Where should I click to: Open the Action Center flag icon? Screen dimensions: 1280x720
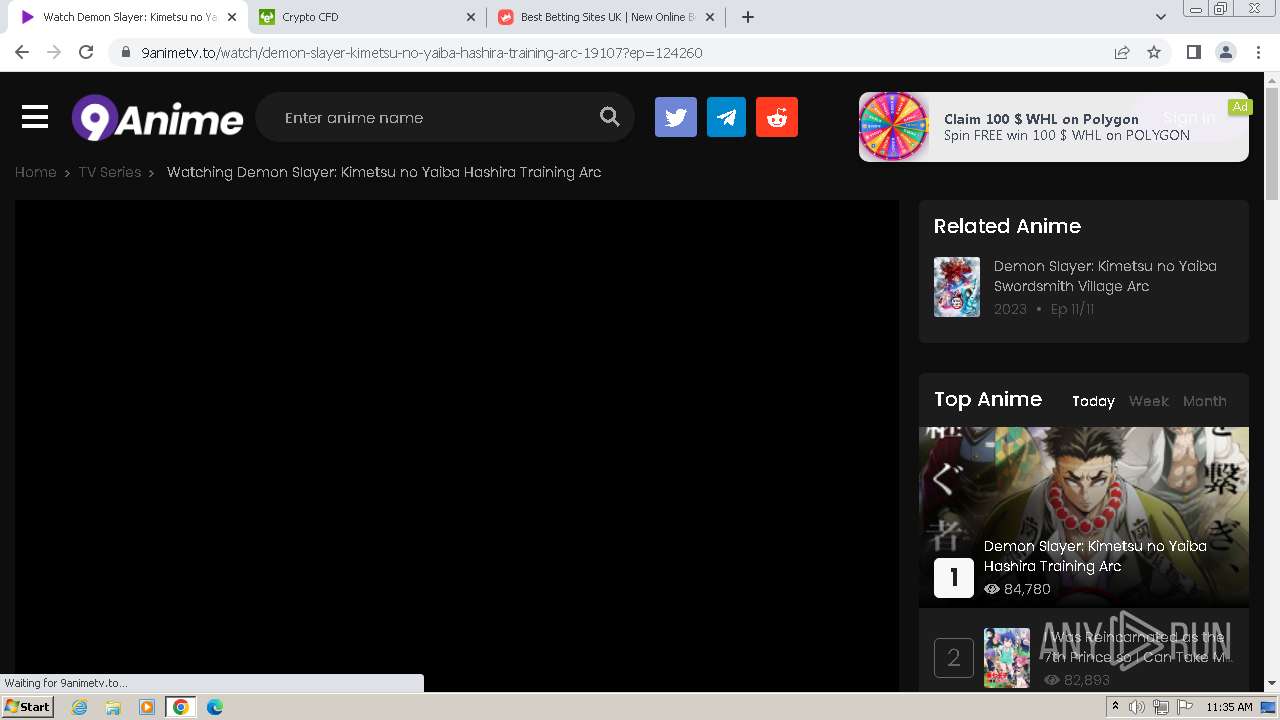1185,707
